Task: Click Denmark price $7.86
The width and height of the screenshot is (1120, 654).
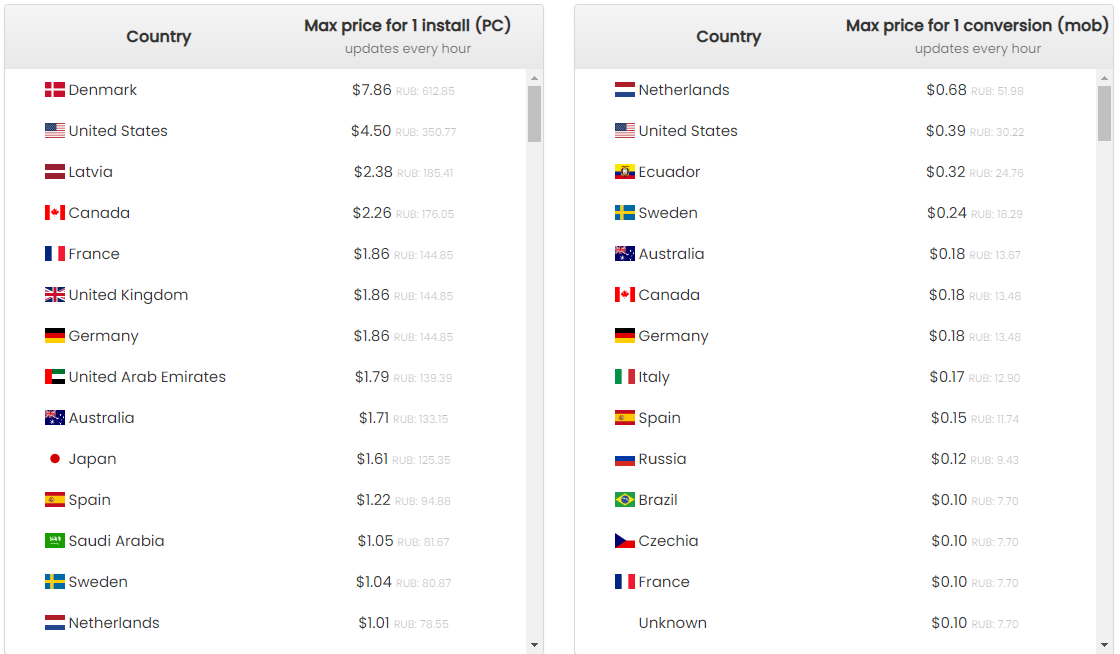Action: click(x=371, y=90)
